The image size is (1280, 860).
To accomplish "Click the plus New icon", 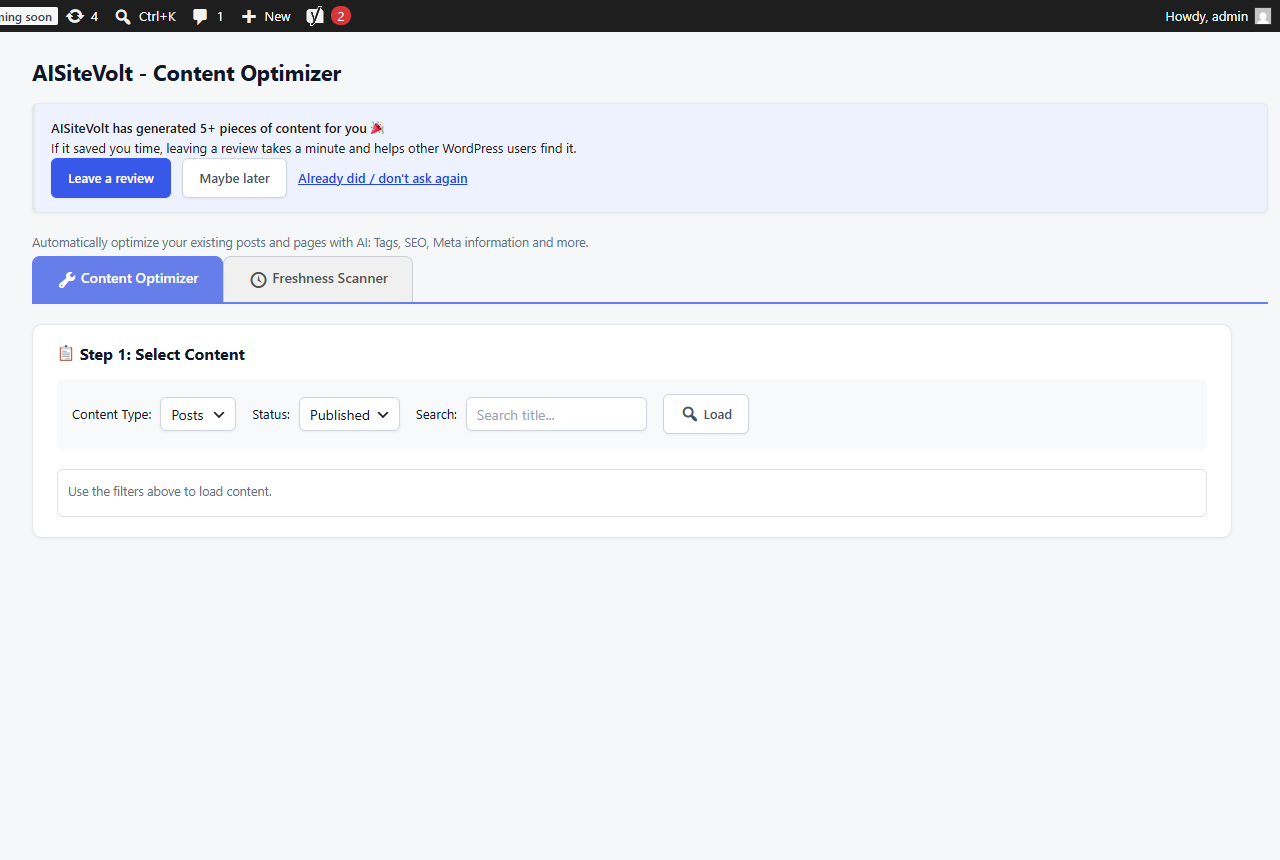I will click(249, 16).
